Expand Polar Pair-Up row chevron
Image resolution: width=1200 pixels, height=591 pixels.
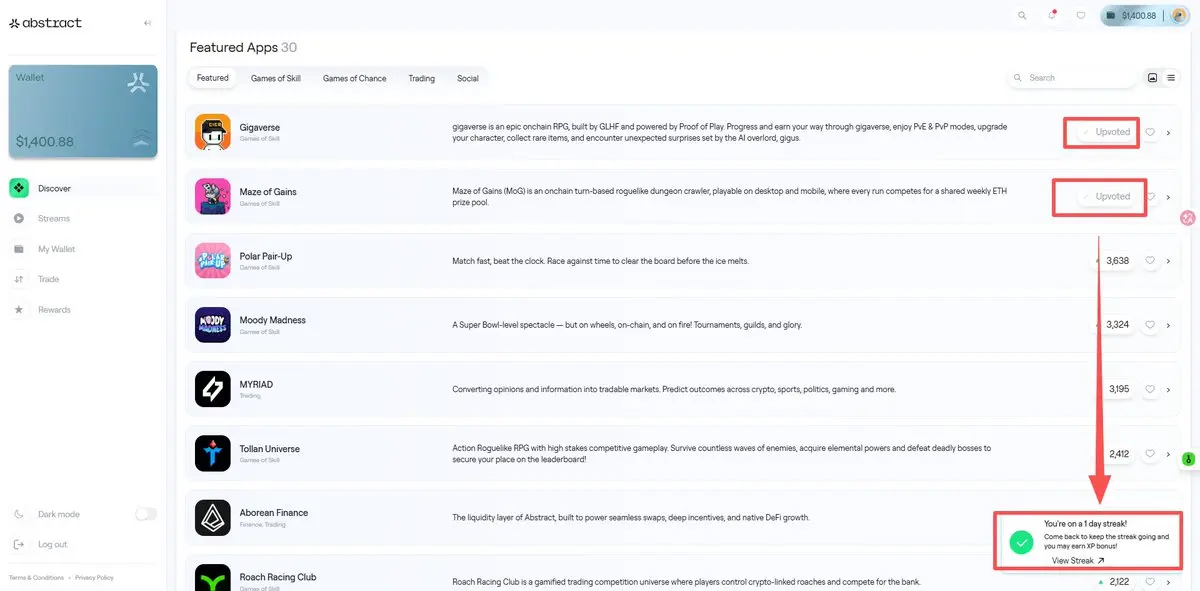coord(1168,261)
